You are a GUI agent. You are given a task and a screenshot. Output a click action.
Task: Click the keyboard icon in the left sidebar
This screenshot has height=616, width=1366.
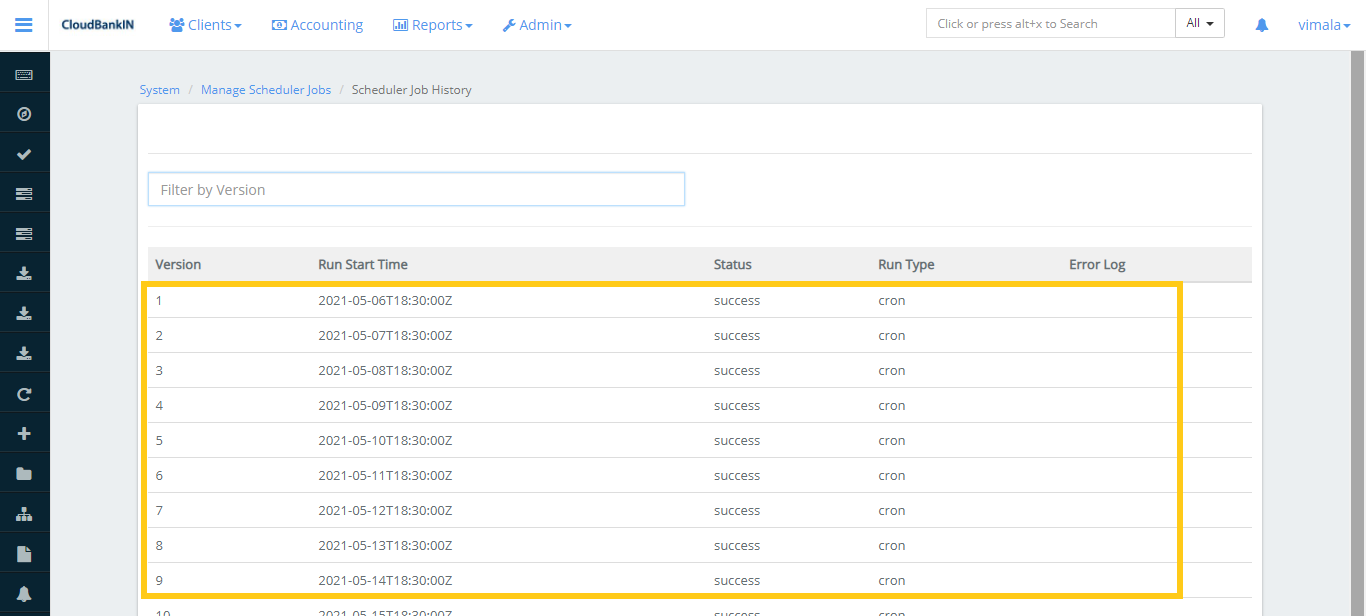pos(24,75)
